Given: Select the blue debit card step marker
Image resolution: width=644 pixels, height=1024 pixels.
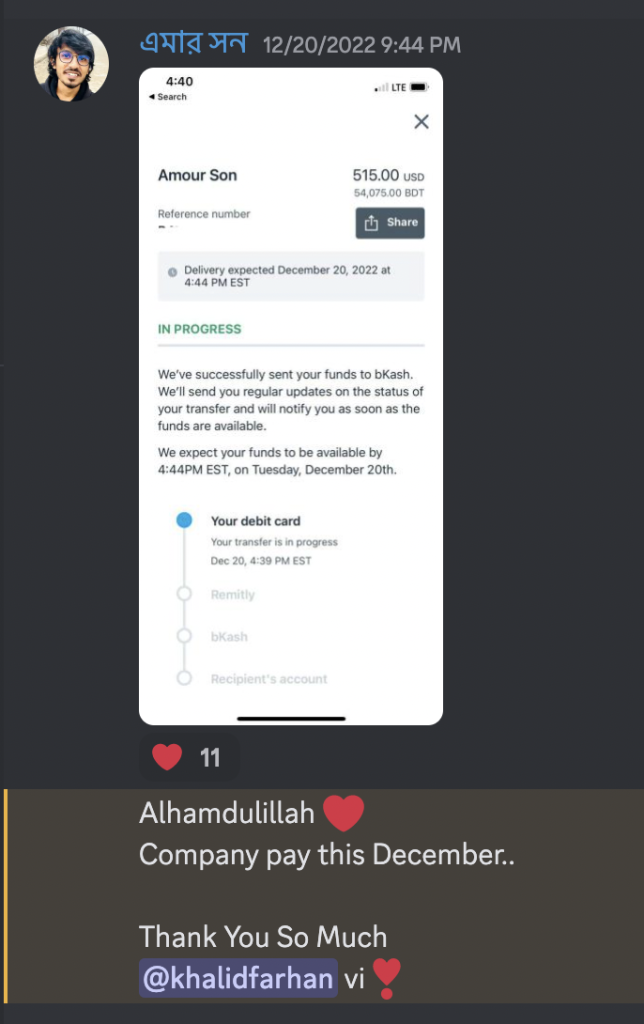Looking at the screenshot, I should pyautogui.click(x=184, y=520).
